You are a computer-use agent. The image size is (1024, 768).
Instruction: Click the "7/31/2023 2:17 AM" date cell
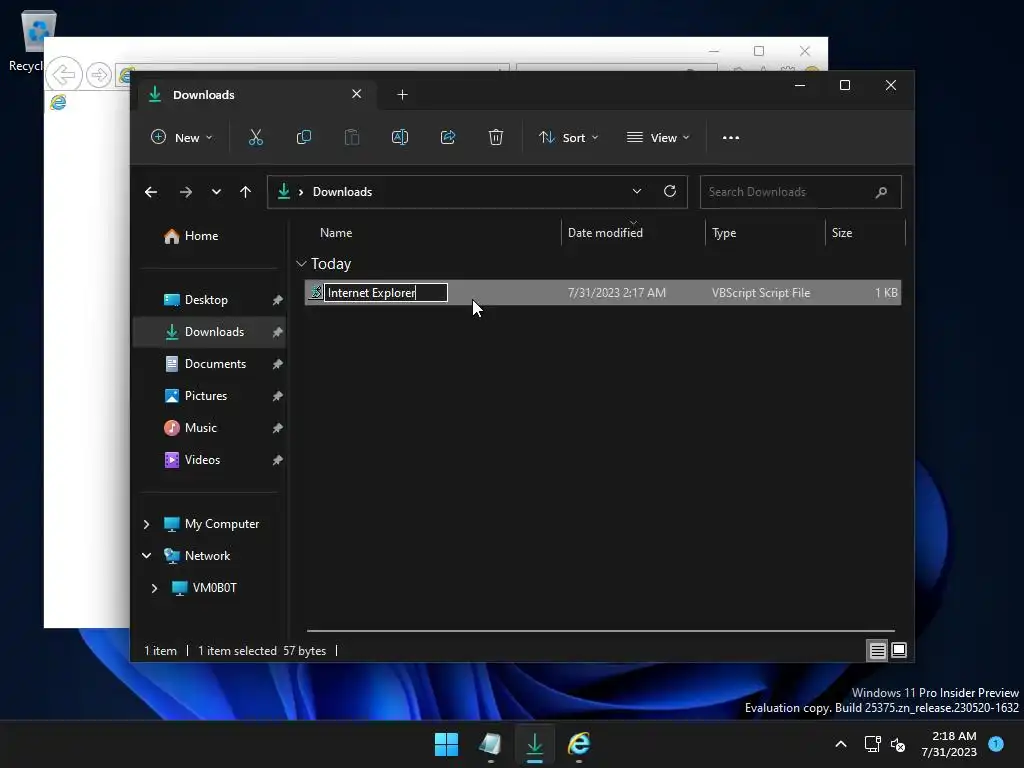click(616, 293)
